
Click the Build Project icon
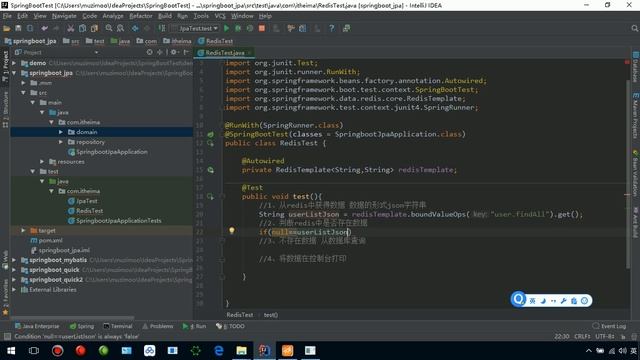coord(162,28)
